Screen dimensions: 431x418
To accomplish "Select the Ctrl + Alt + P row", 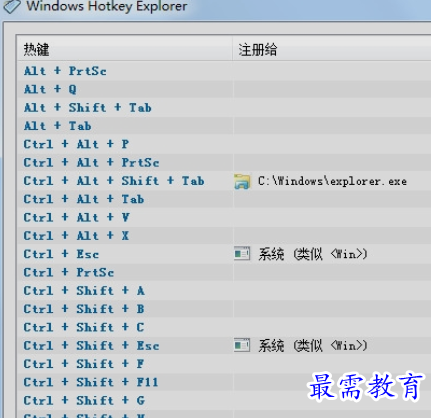I will point(224,144).
